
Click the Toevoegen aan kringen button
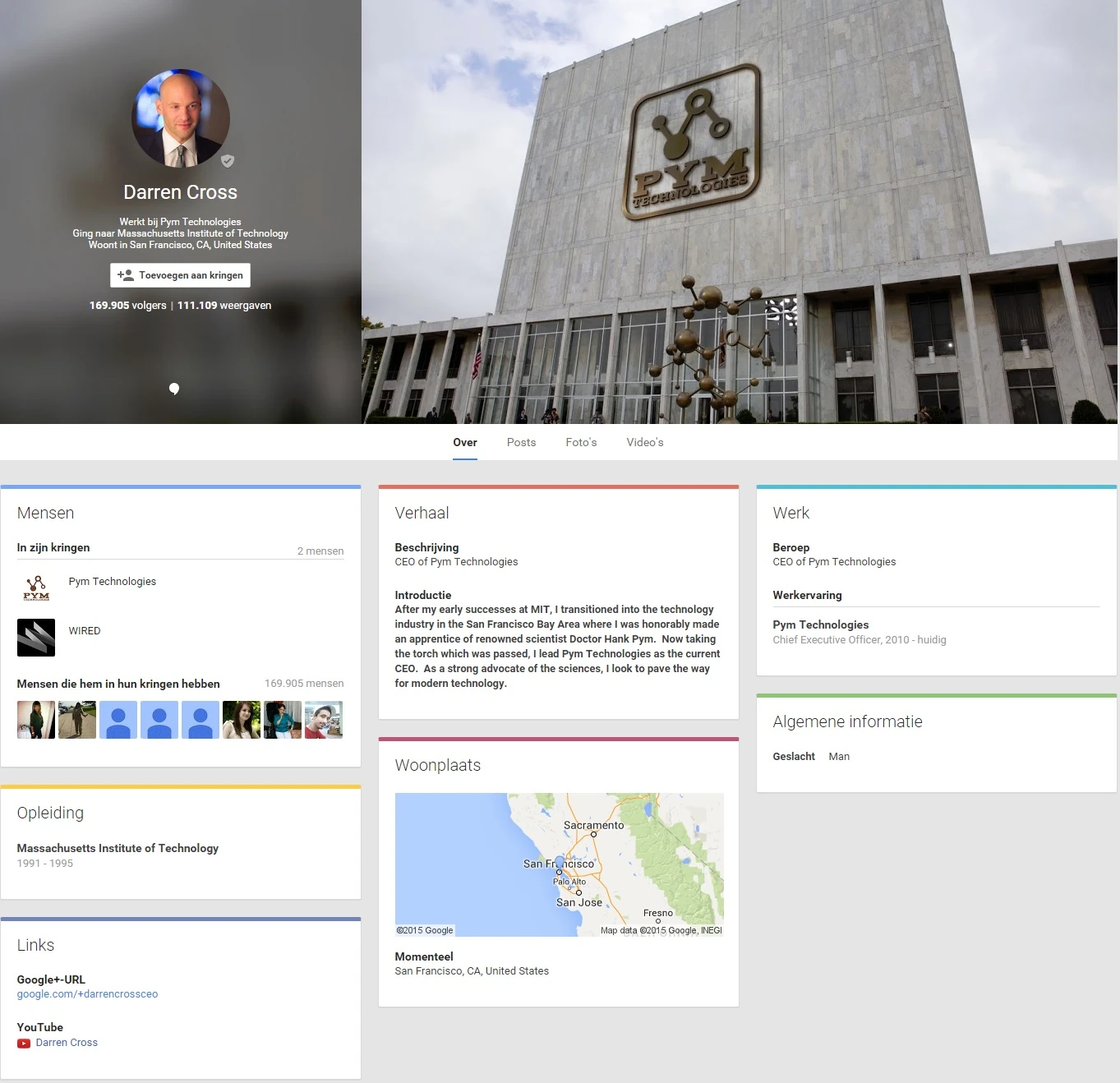pyautogui.click(x=181, y=275)
